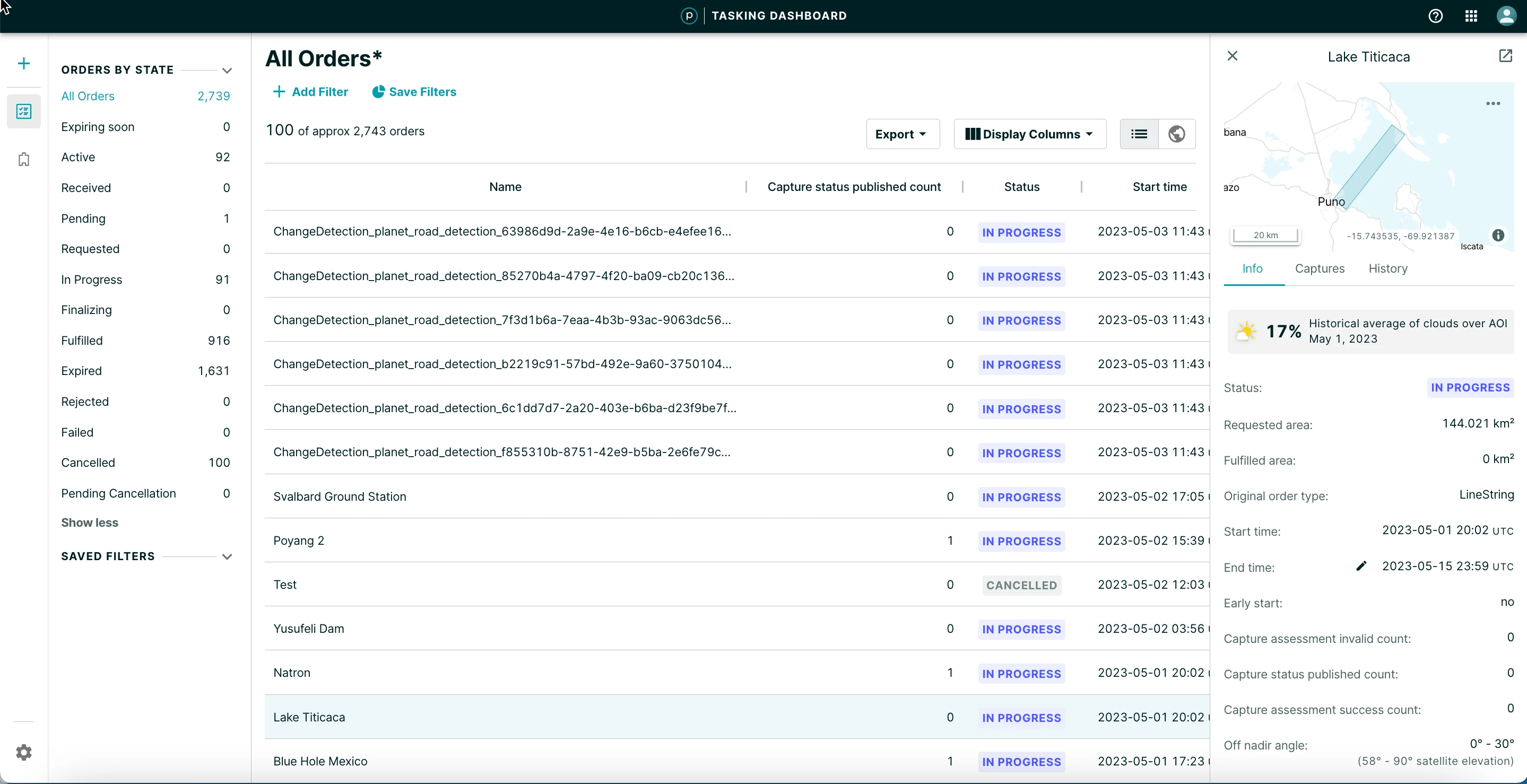Select All Orders state filter
1527x784 pixels.
[x=145, y=96]
